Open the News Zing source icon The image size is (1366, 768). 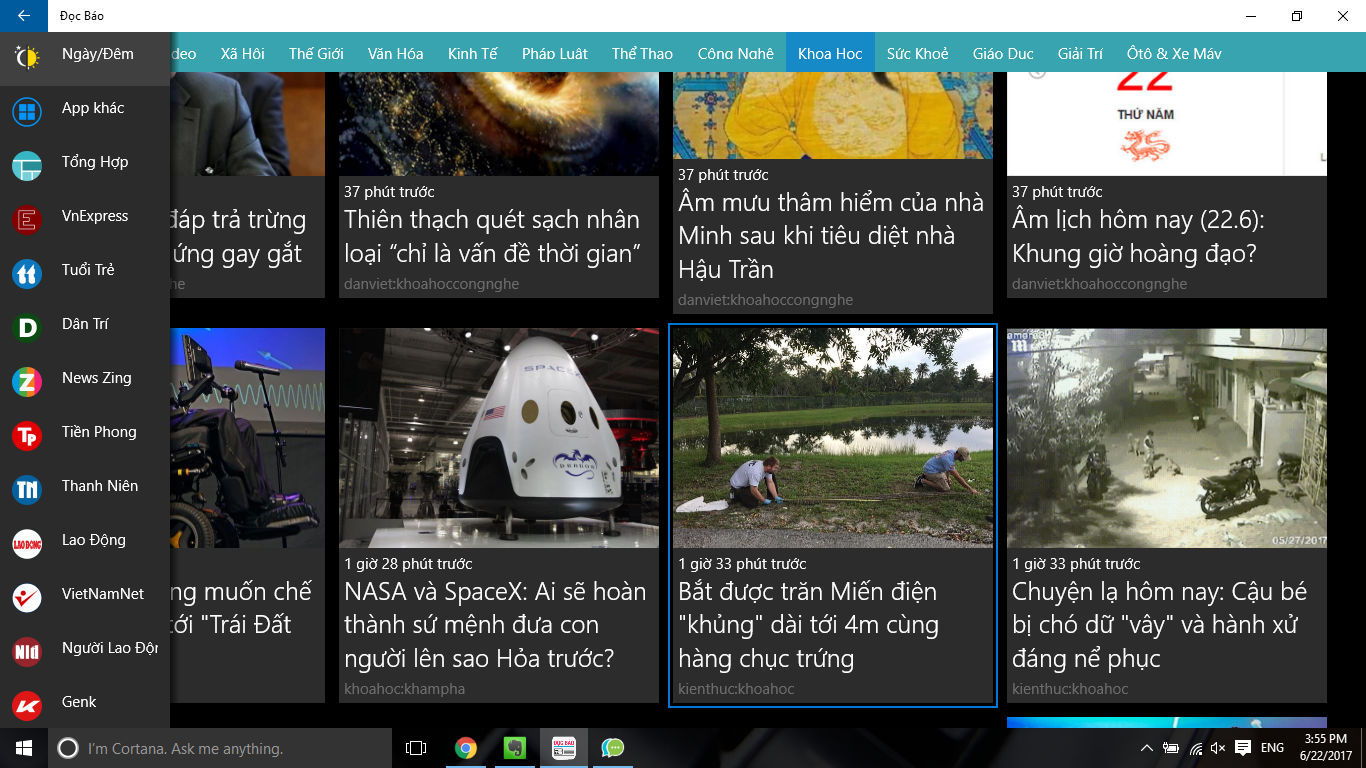tap(27, 379)
